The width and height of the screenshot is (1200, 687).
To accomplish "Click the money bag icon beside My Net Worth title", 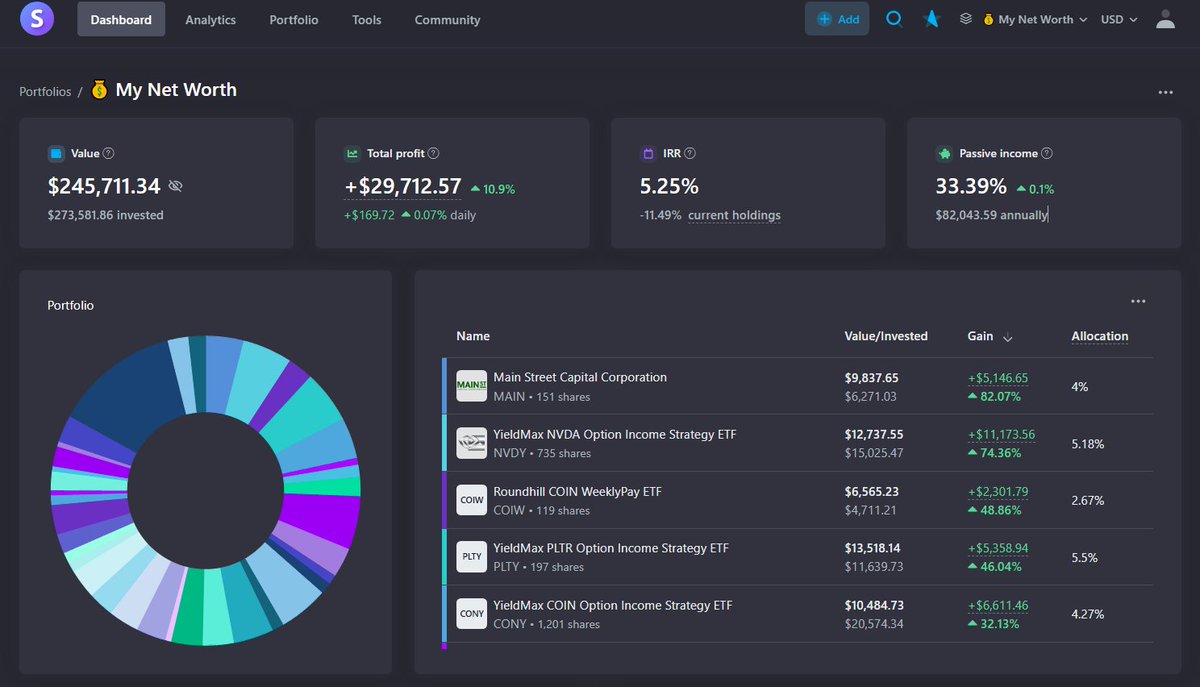I will click(x=99, y=90).
